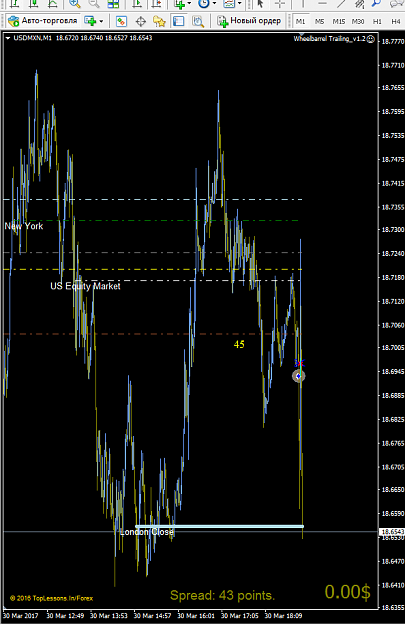Image resolution: width=405 pixels, height=625 pixels.
Task: Click 30 Mar 18:09 on time axis
Action: 283,616
